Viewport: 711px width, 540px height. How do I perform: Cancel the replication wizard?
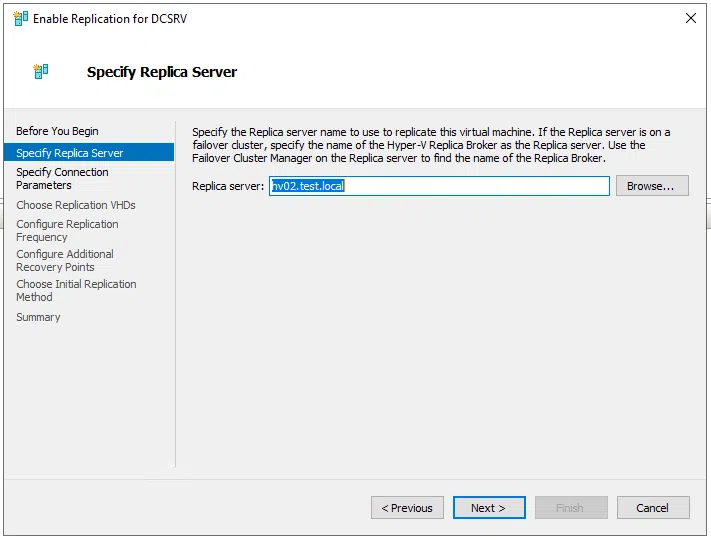click(653, 508)
